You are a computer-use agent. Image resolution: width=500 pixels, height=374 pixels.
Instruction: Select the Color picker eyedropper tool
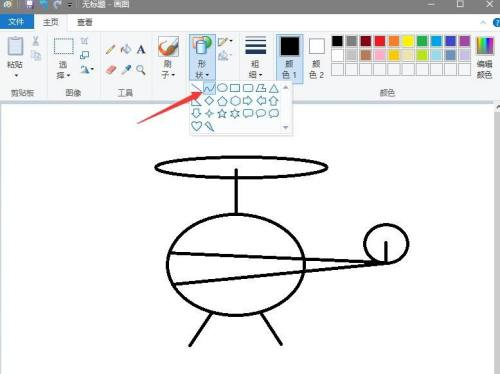(126, 70)
